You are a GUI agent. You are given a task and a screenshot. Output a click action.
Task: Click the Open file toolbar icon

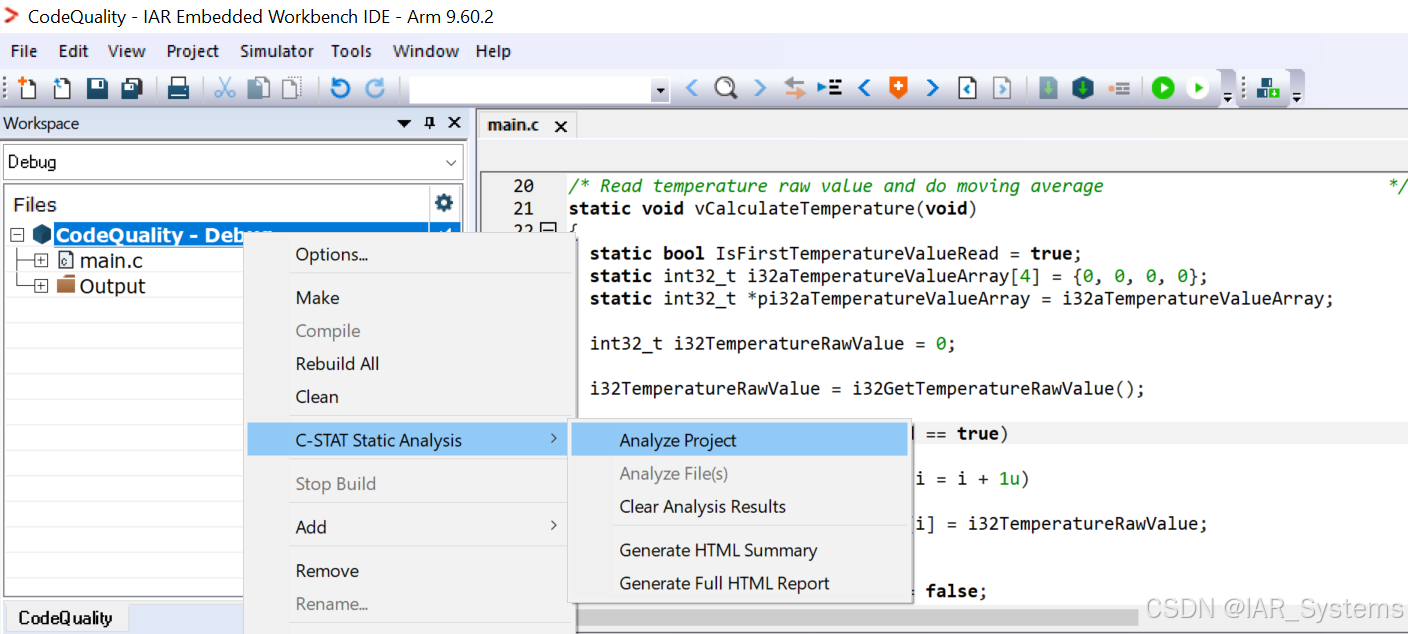[x=62, y=89]
